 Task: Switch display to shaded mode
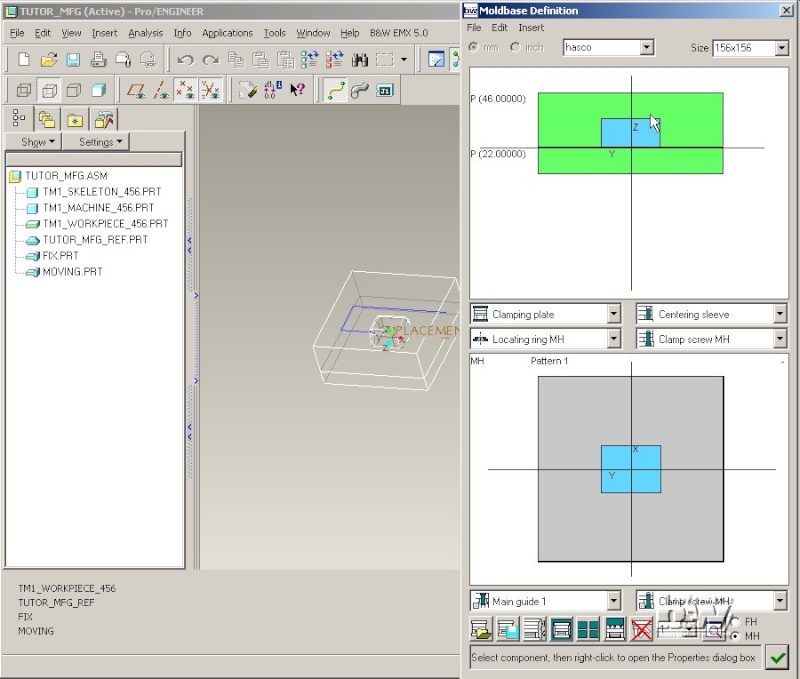point(98,91)
